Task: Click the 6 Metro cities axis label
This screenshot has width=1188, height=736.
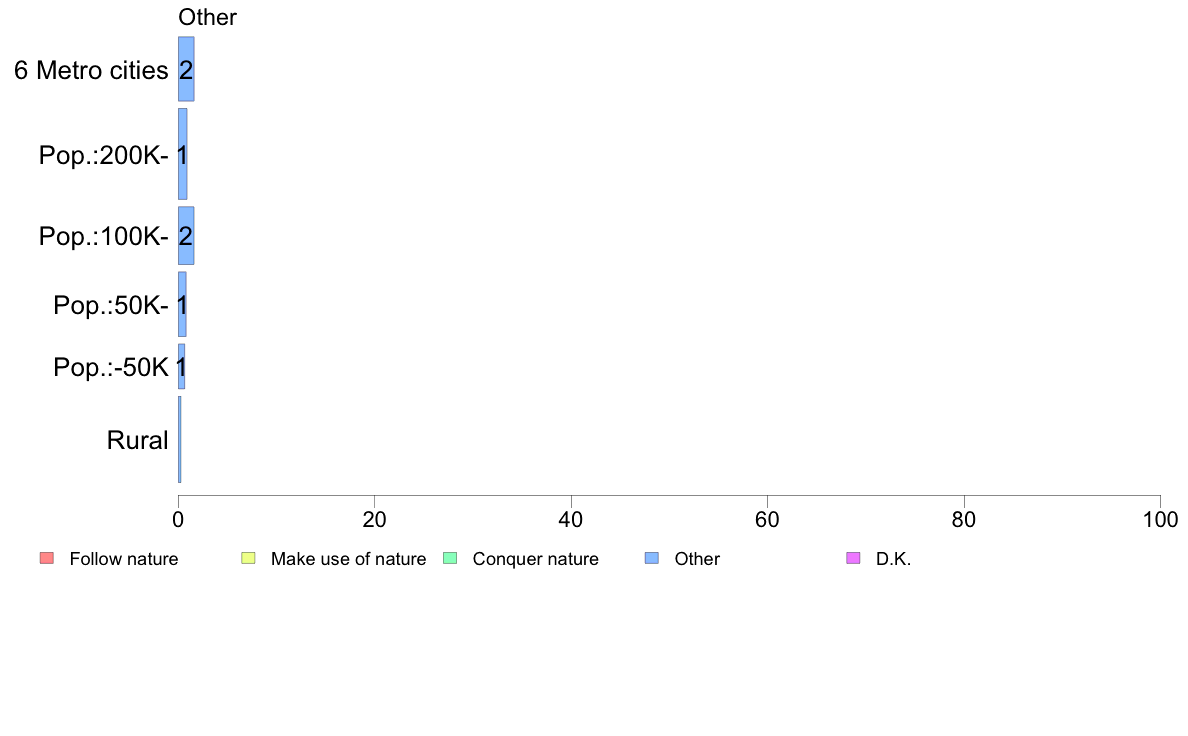Action: (x=91, y=70)
